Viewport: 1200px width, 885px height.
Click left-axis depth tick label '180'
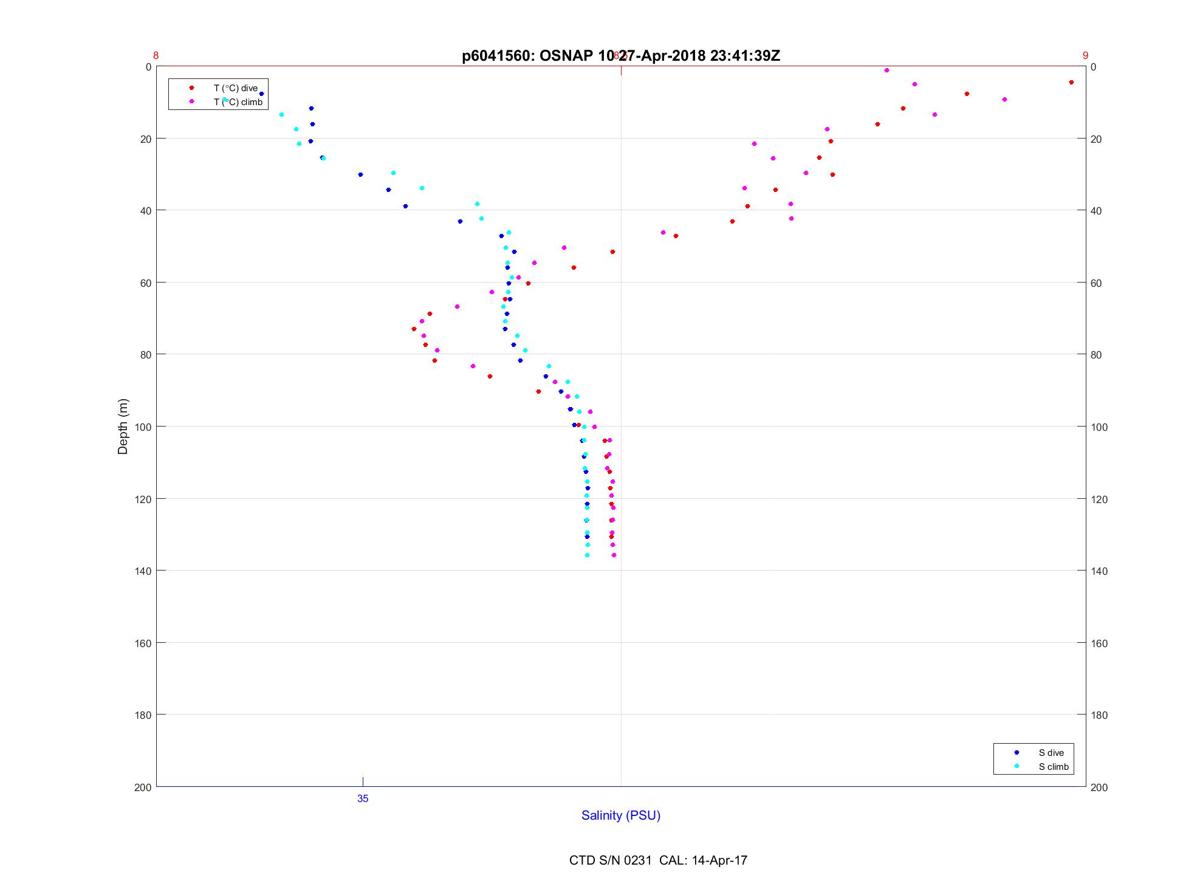[x=142, y=715]
